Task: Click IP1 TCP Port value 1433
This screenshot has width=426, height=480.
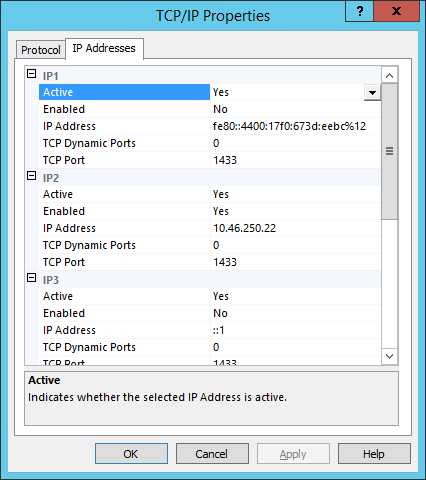Action: (295, 160)
